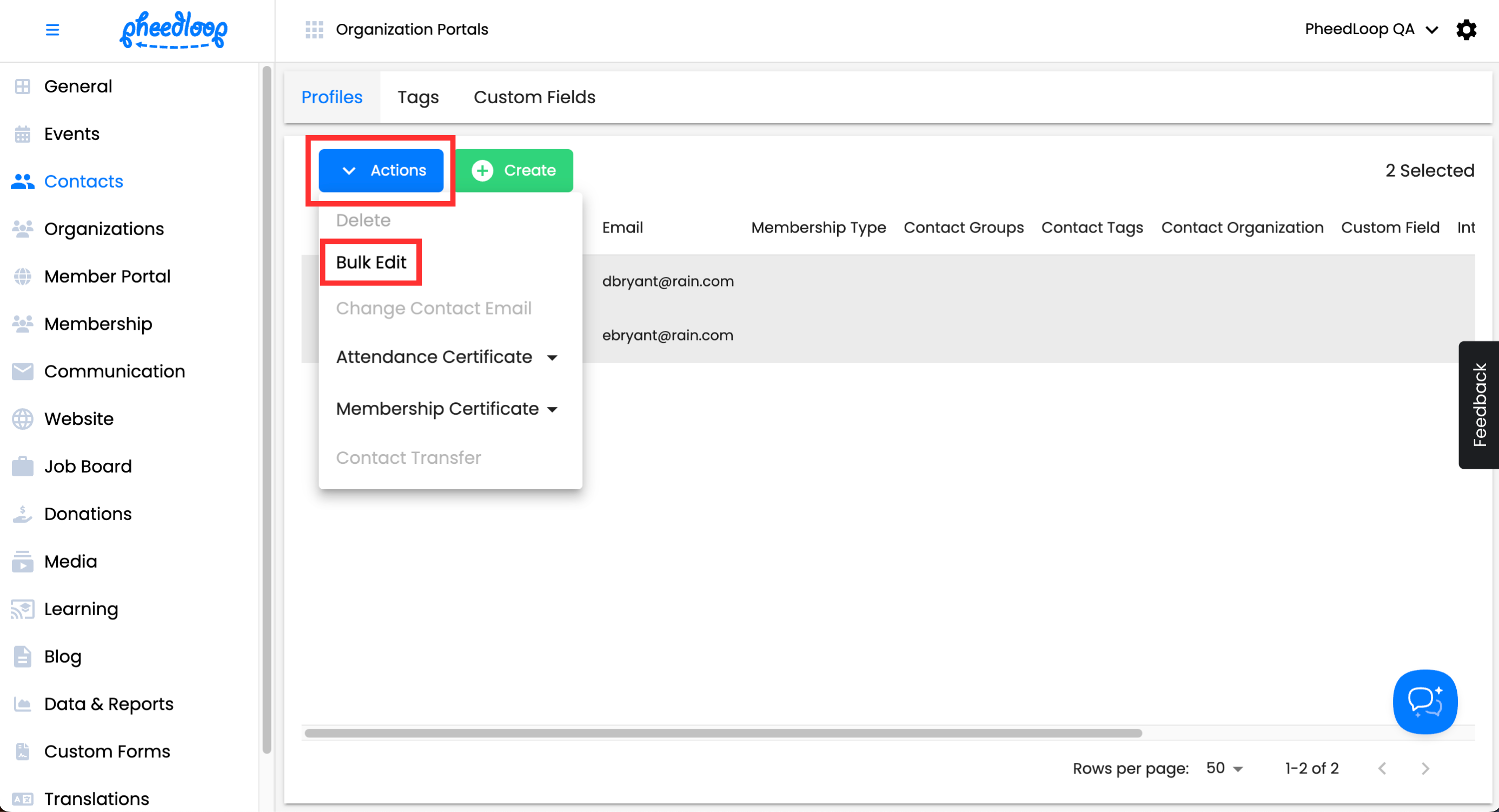1499x812 pixels.
Task: Open the chat support bubble
Action: click(1424, 702)
